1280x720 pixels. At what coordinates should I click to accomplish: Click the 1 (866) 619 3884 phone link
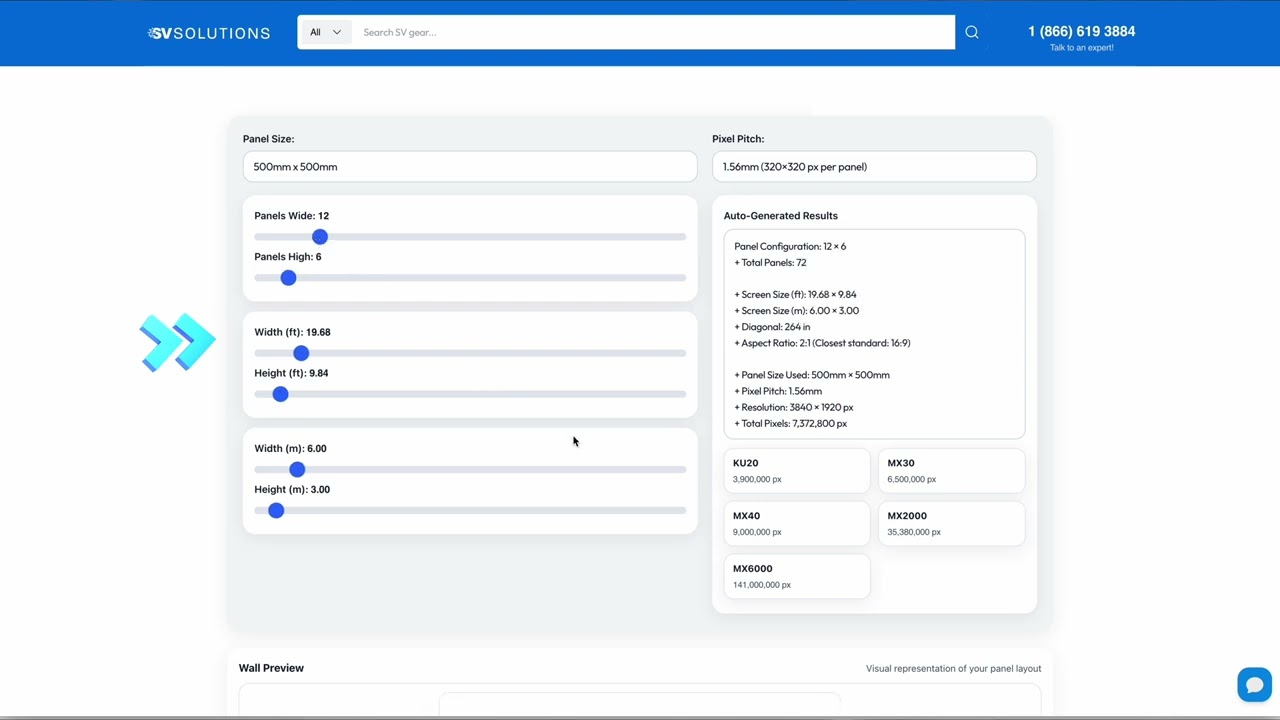[x=1081, y=32]
